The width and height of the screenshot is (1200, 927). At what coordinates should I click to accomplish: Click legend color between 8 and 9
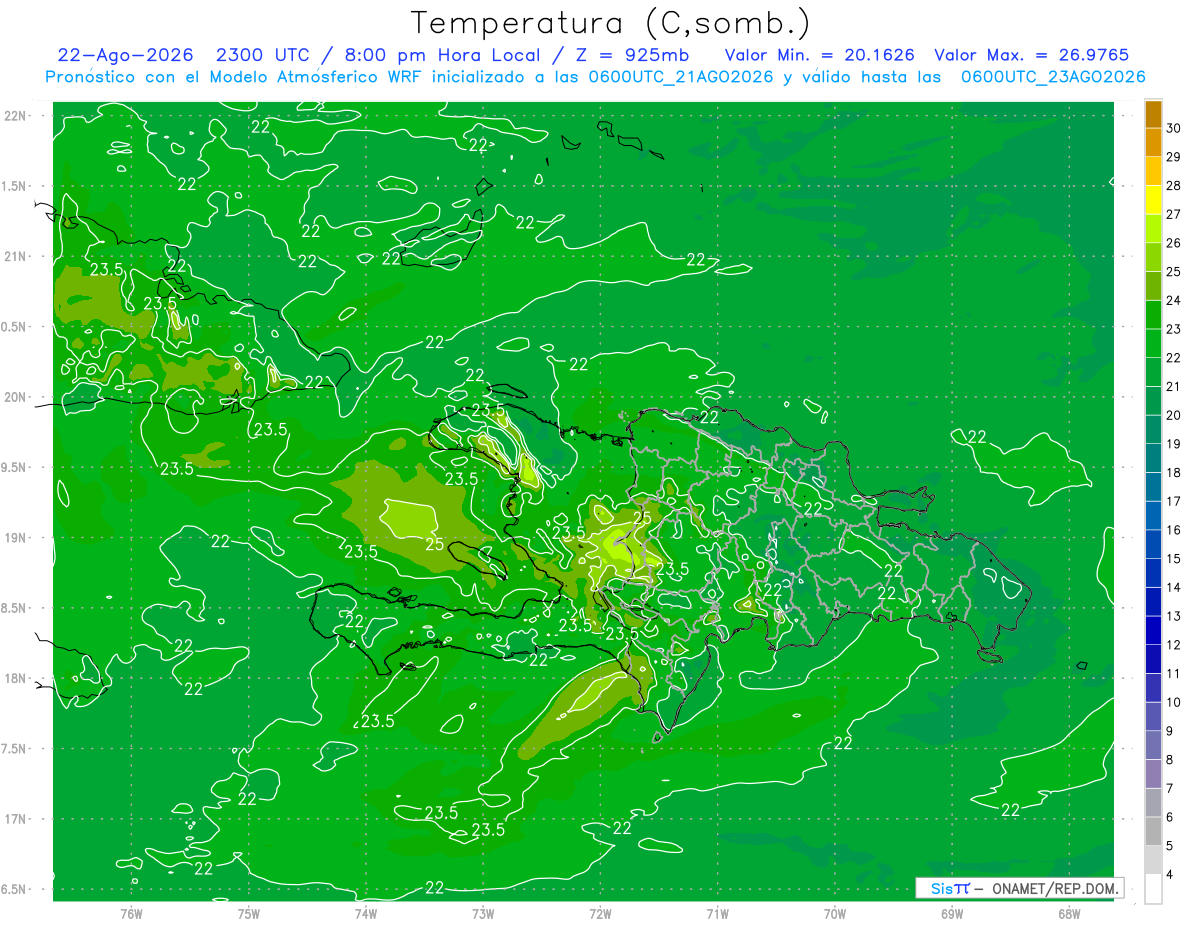(1153, 746)
